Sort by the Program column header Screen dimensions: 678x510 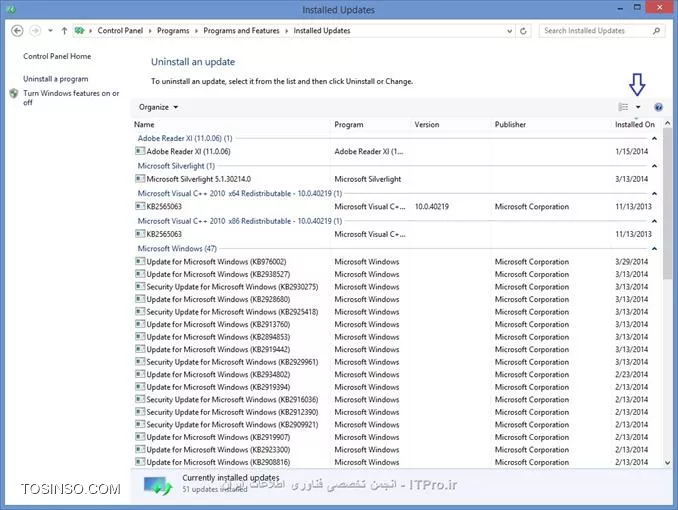coord(349,125)
